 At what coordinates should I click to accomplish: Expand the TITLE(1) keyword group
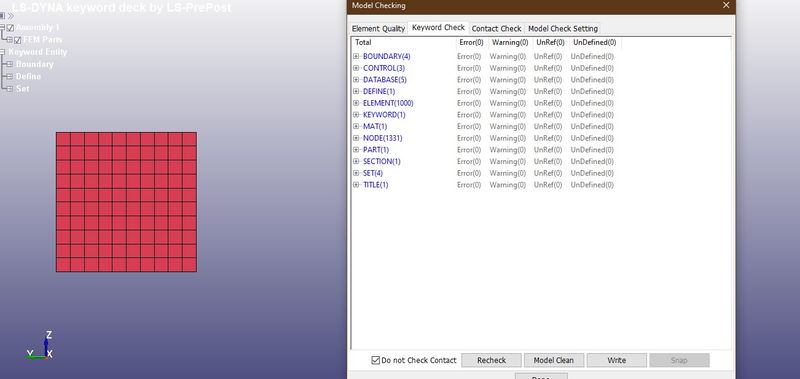356,185
